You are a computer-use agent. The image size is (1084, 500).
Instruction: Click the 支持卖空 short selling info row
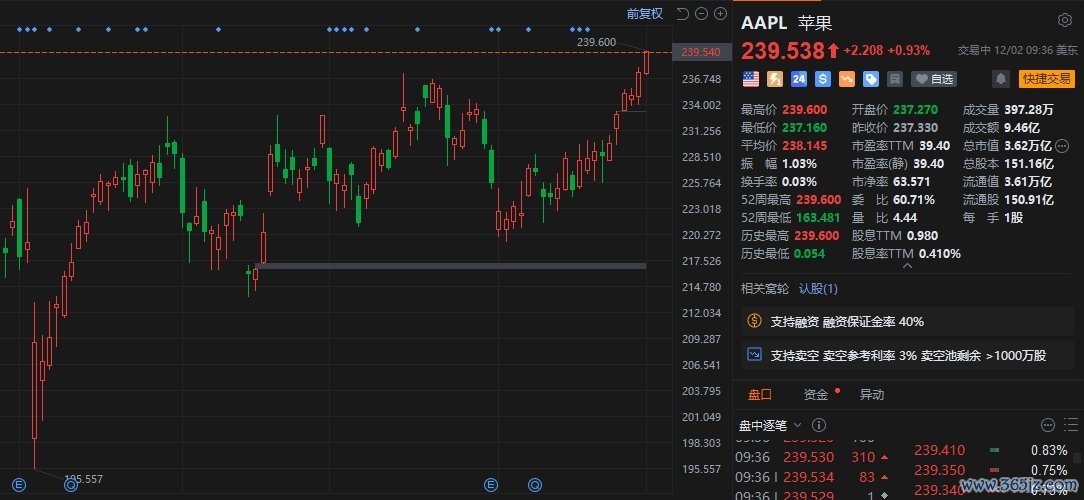coord(908,355)
